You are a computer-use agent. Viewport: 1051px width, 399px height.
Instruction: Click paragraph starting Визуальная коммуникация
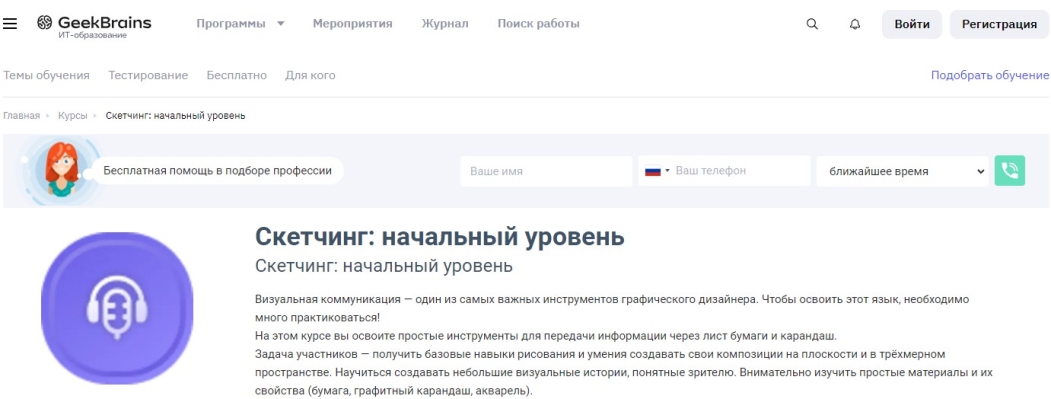tap(613, 308)
